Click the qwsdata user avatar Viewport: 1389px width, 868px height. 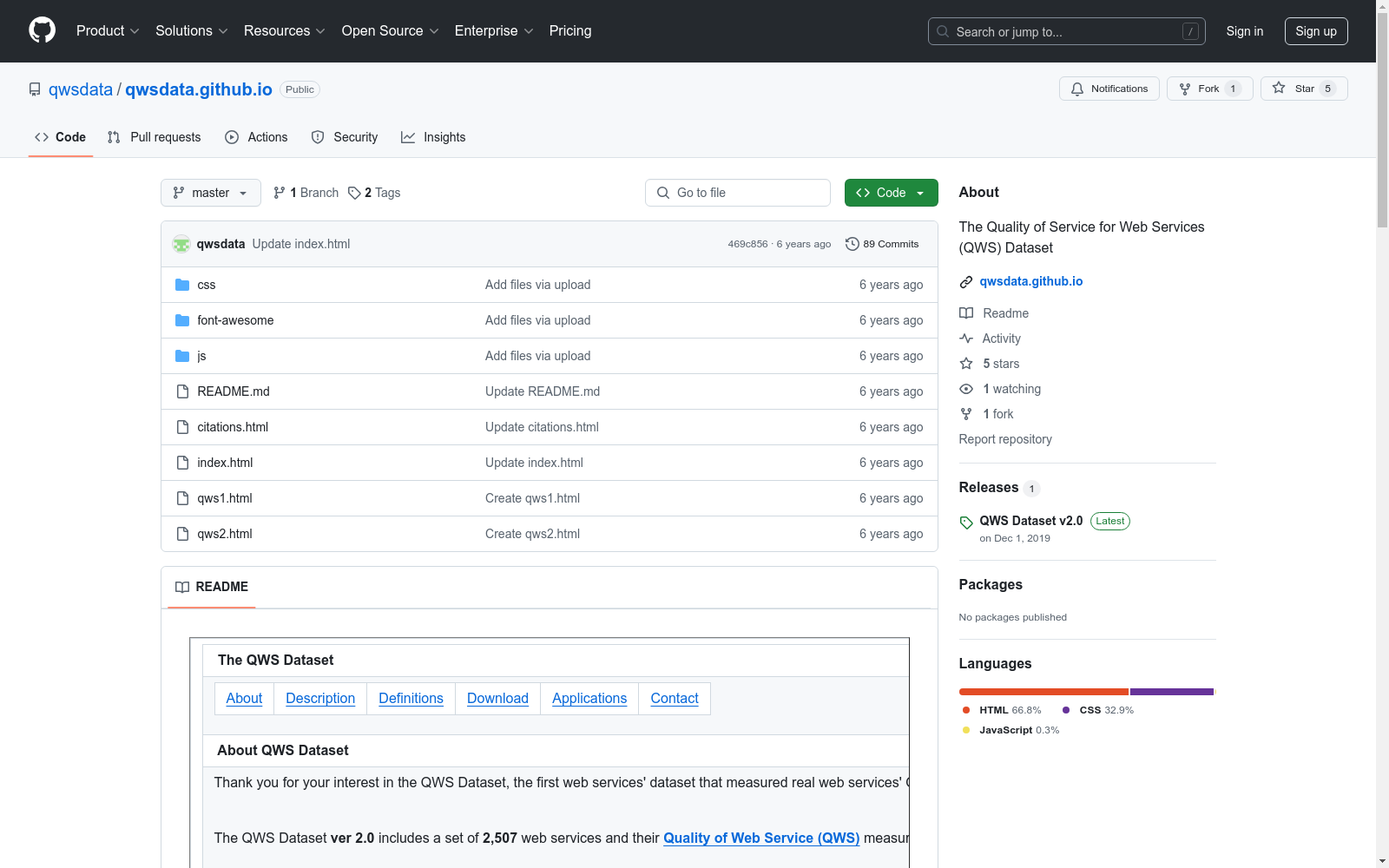(181, 244)
